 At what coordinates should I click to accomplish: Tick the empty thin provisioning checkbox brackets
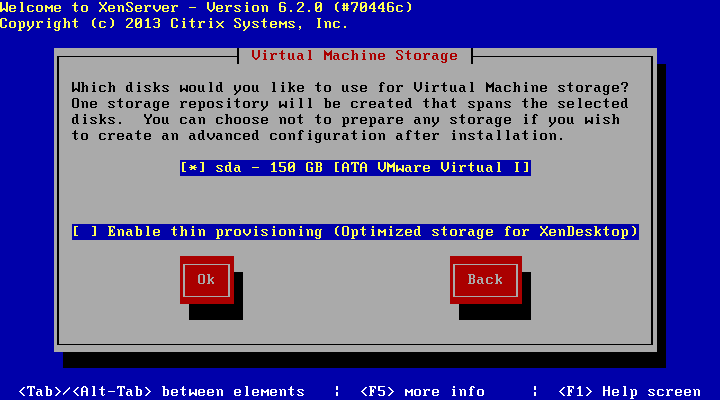point(85,231)
